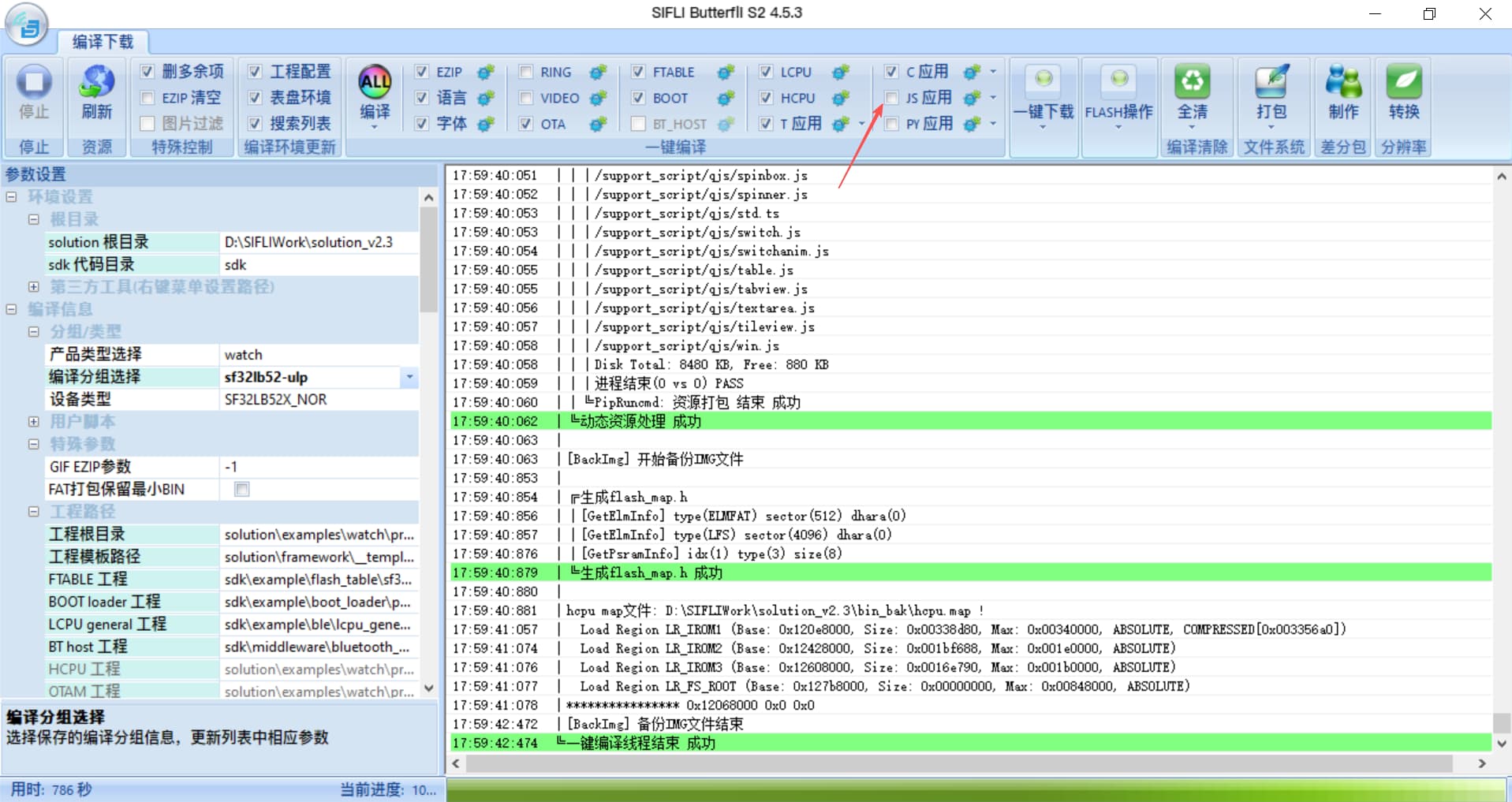1512x802 pixels.
Task: Click the 停止 stop icon
Action: tap(34, 82)
